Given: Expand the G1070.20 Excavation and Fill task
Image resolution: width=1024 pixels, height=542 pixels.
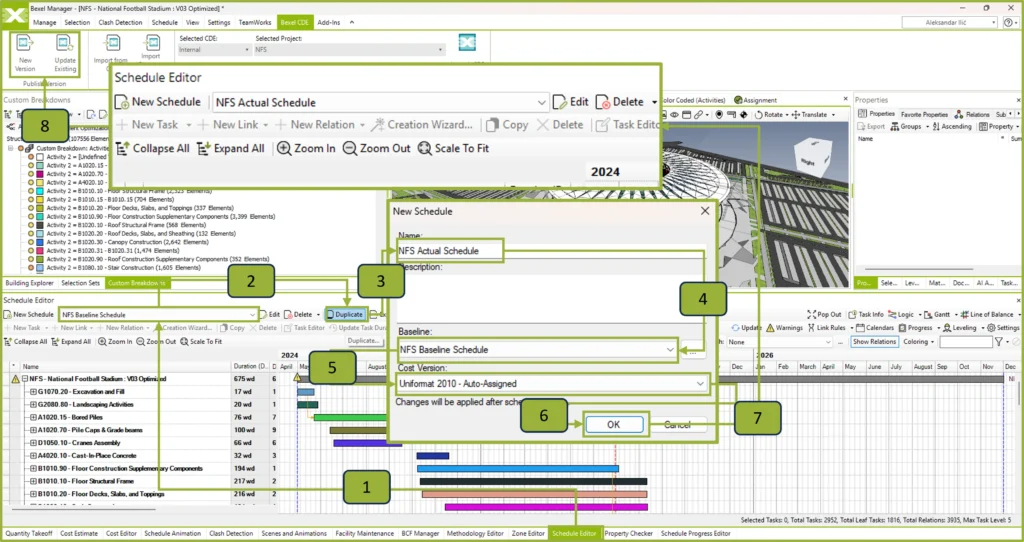Looking at the screenshot, I should pyautogui.click(x=33, y=392).
